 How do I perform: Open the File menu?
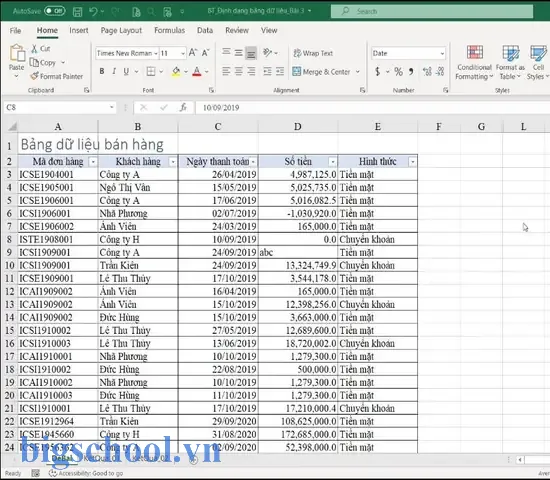click(x=15, y=31)
